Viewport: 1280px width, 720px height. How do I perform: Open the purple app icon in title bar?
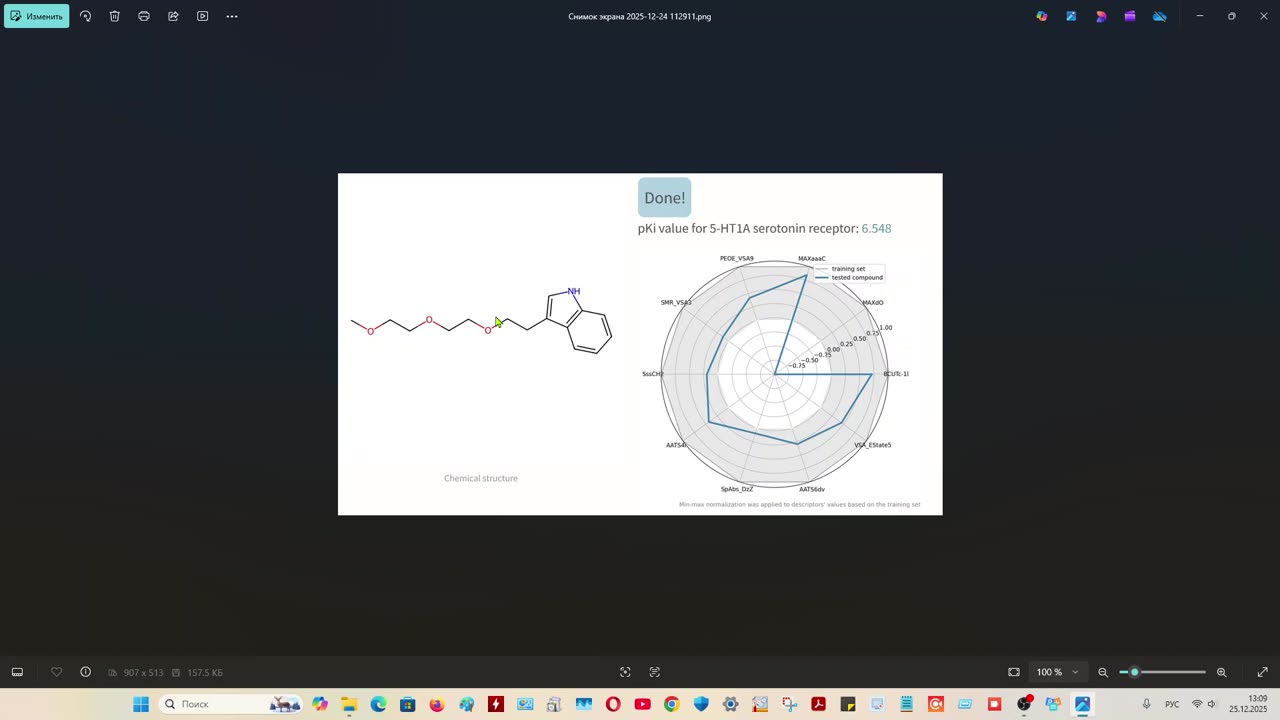(x=1130, y=16)
